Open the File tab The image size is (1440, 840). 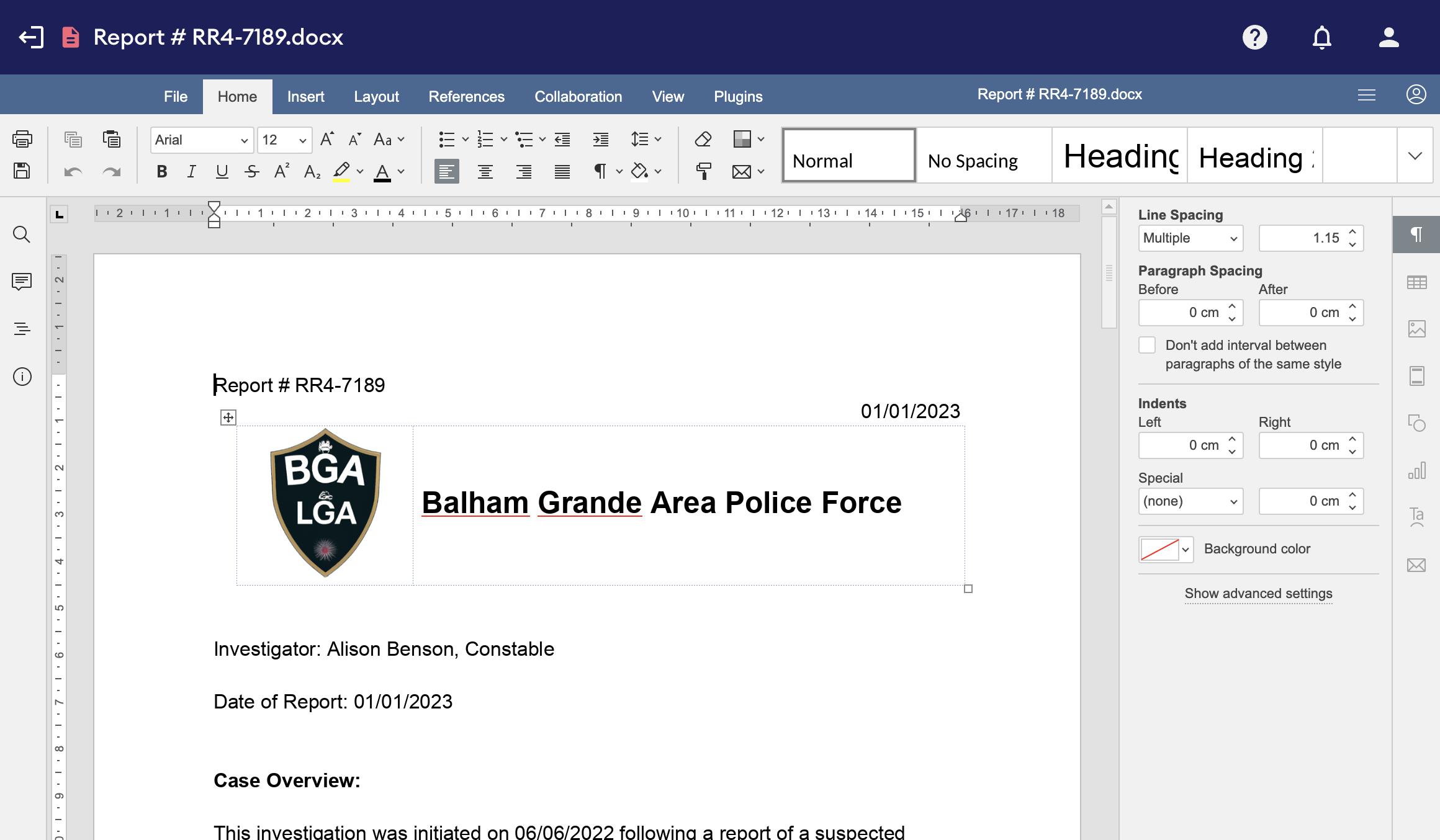pos(176,97)
